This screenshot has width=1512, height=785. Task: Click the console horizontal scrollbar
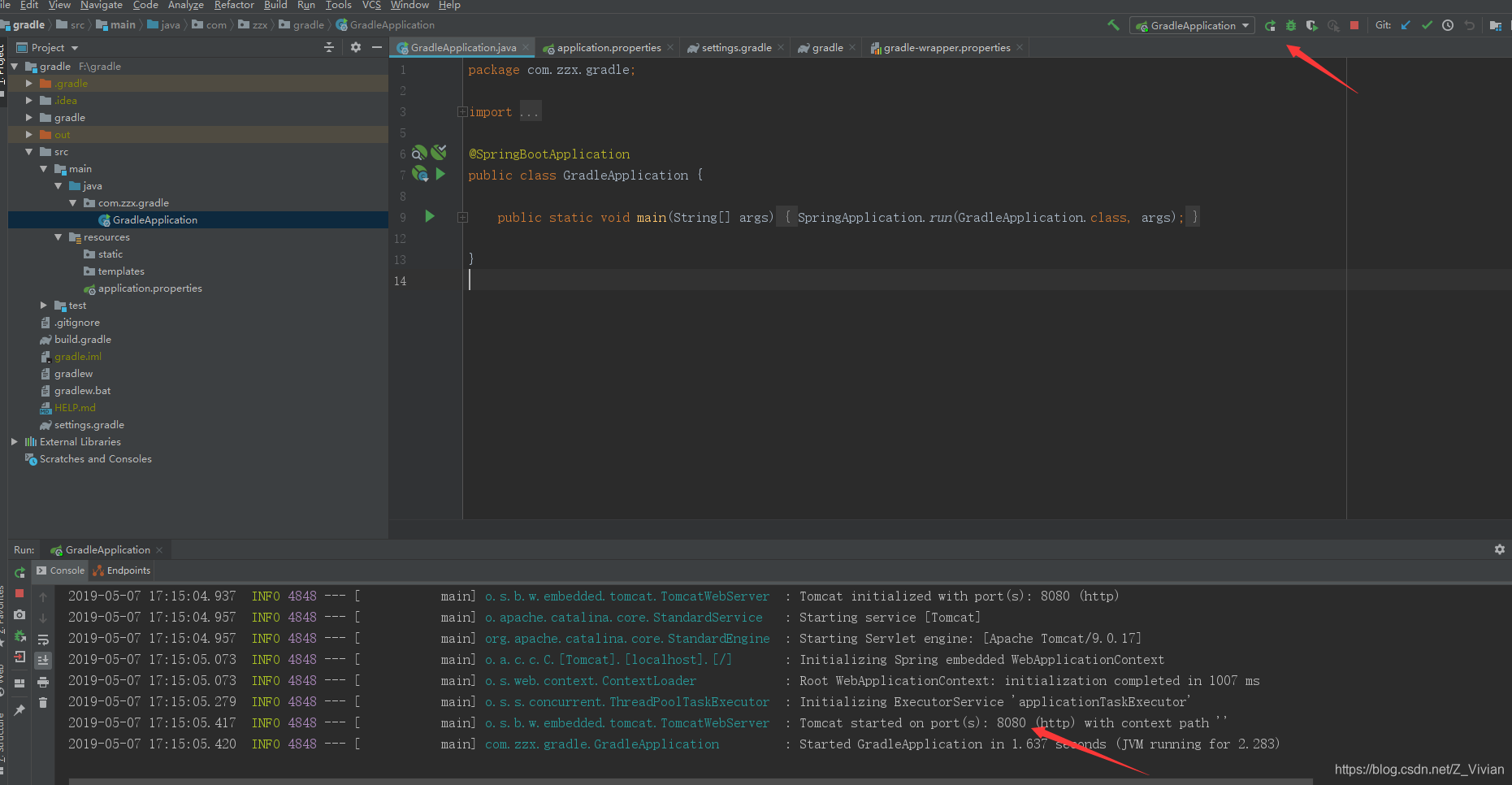coord(691,782)
